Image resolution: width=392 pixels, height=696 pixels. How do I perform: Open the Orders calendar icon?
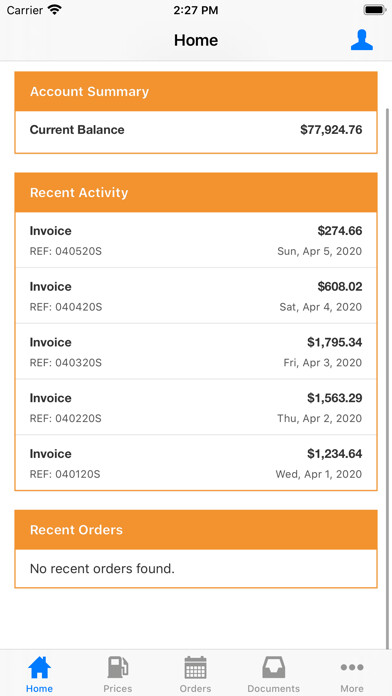pos(195,667)
